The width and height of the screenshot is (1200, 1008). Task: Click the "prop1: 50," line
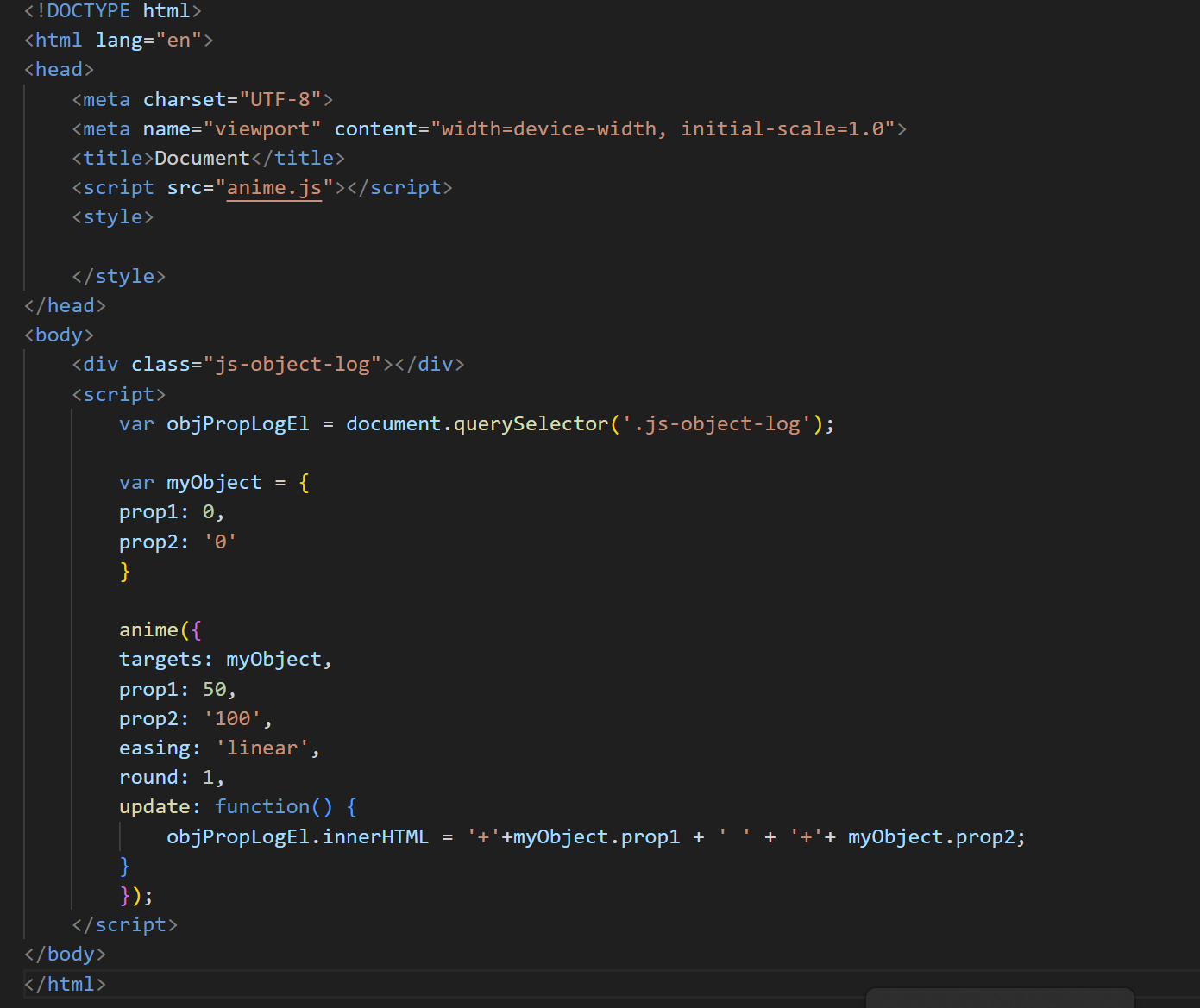[179, 690]
